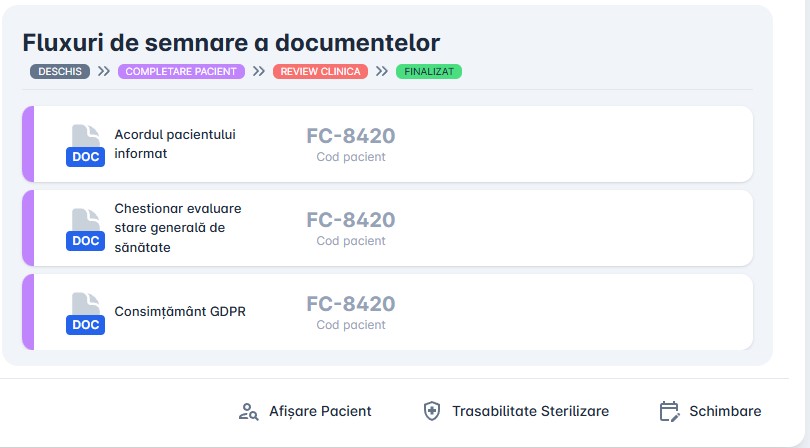Open Afișare Pacient
This screenshot has width=810, height=448.
tap(319, 411)
